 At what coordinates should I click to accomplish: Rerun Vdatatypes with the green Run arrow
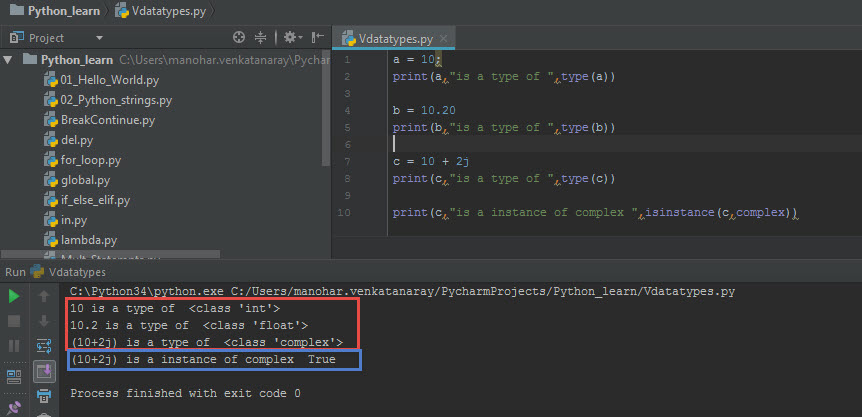[x=14, y=297]
